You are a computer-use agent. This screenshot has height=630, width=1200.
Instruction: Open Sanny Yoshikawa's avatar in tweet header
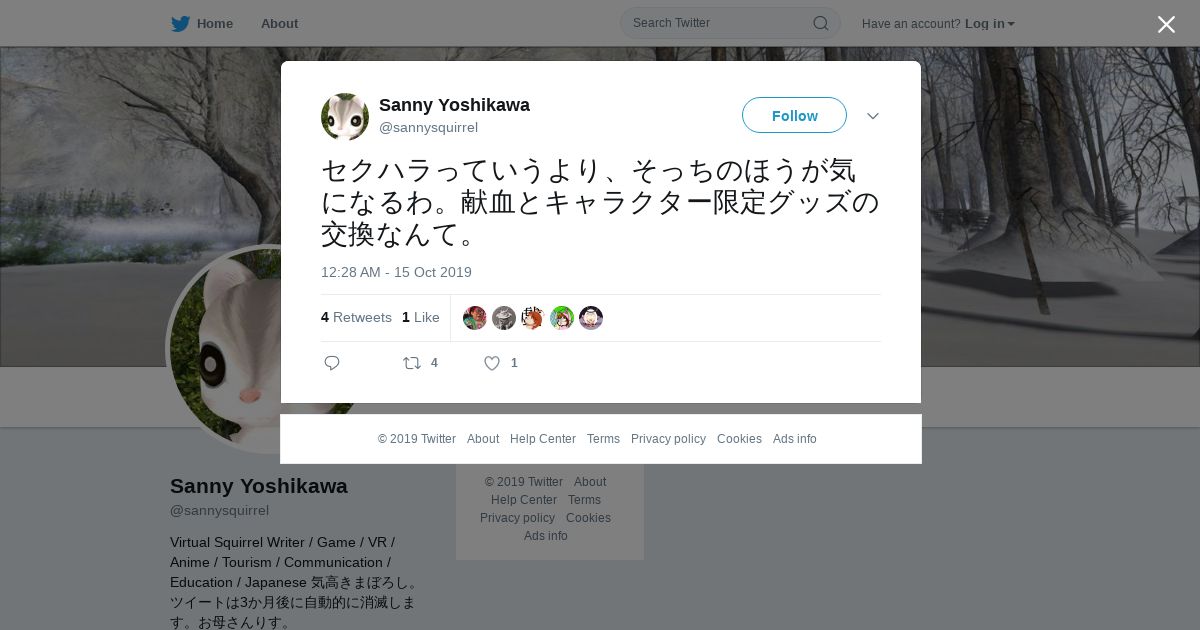tap(345, 117)
